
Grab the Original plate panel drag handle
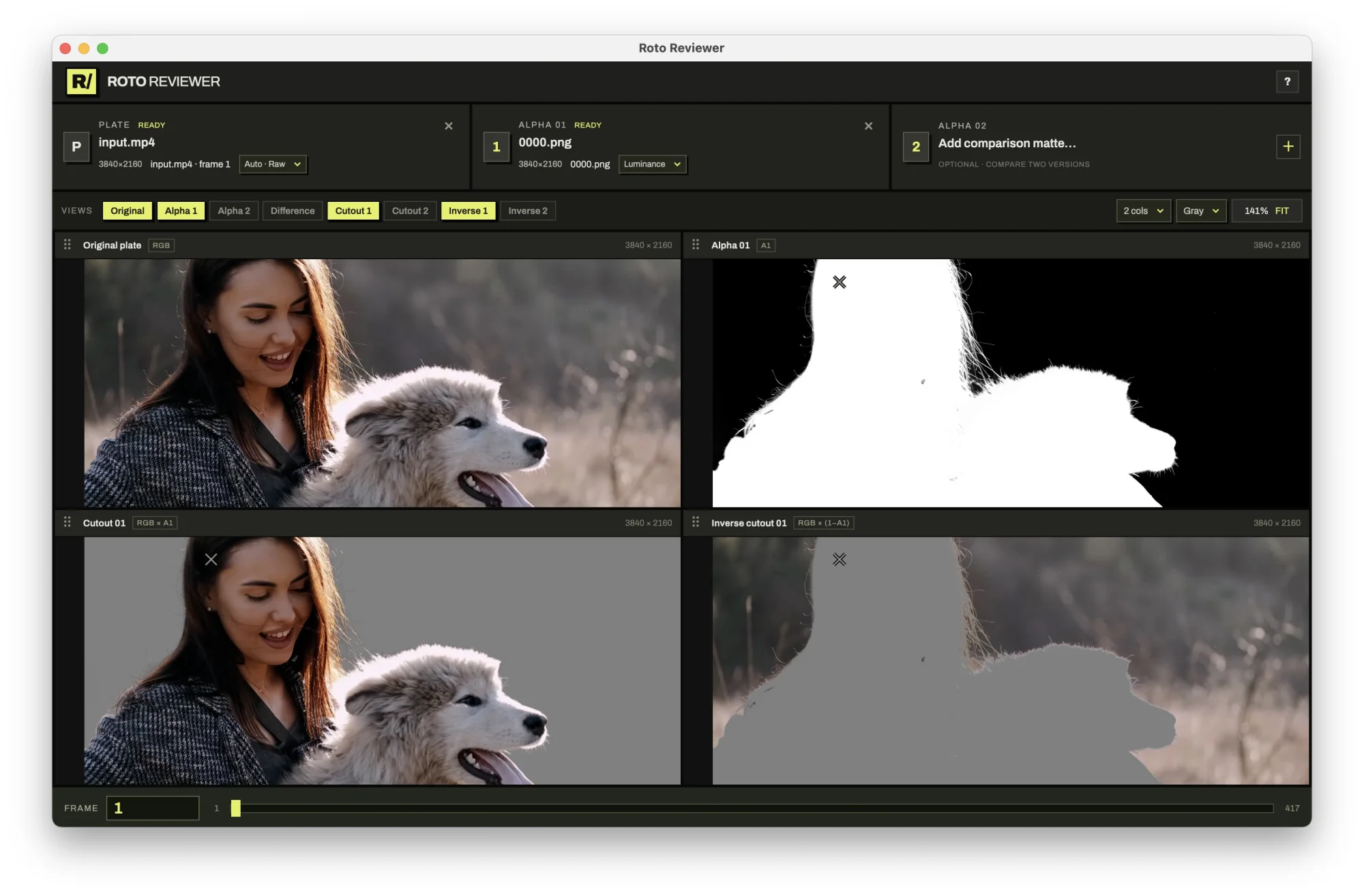click(x=68, y=245)
